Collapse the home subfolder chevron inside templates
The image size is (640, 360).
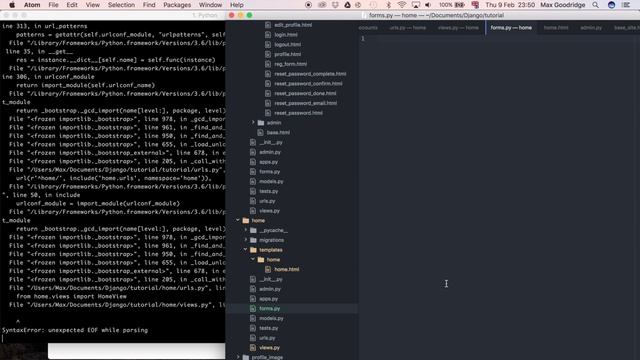(x=253, y=260)
